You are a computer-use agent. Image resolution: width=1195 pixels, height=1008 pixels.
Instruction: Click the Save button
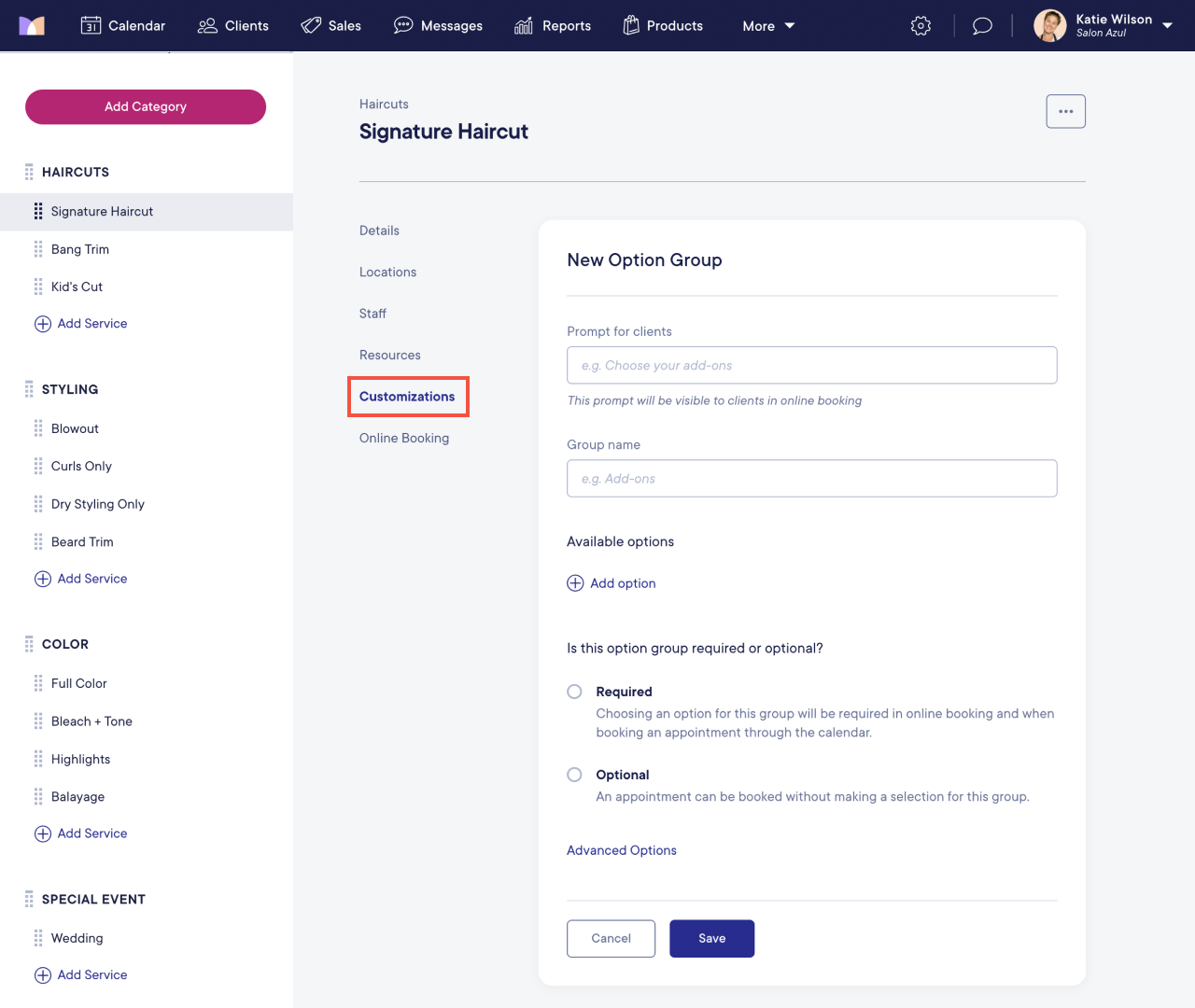tap(711, 938)
